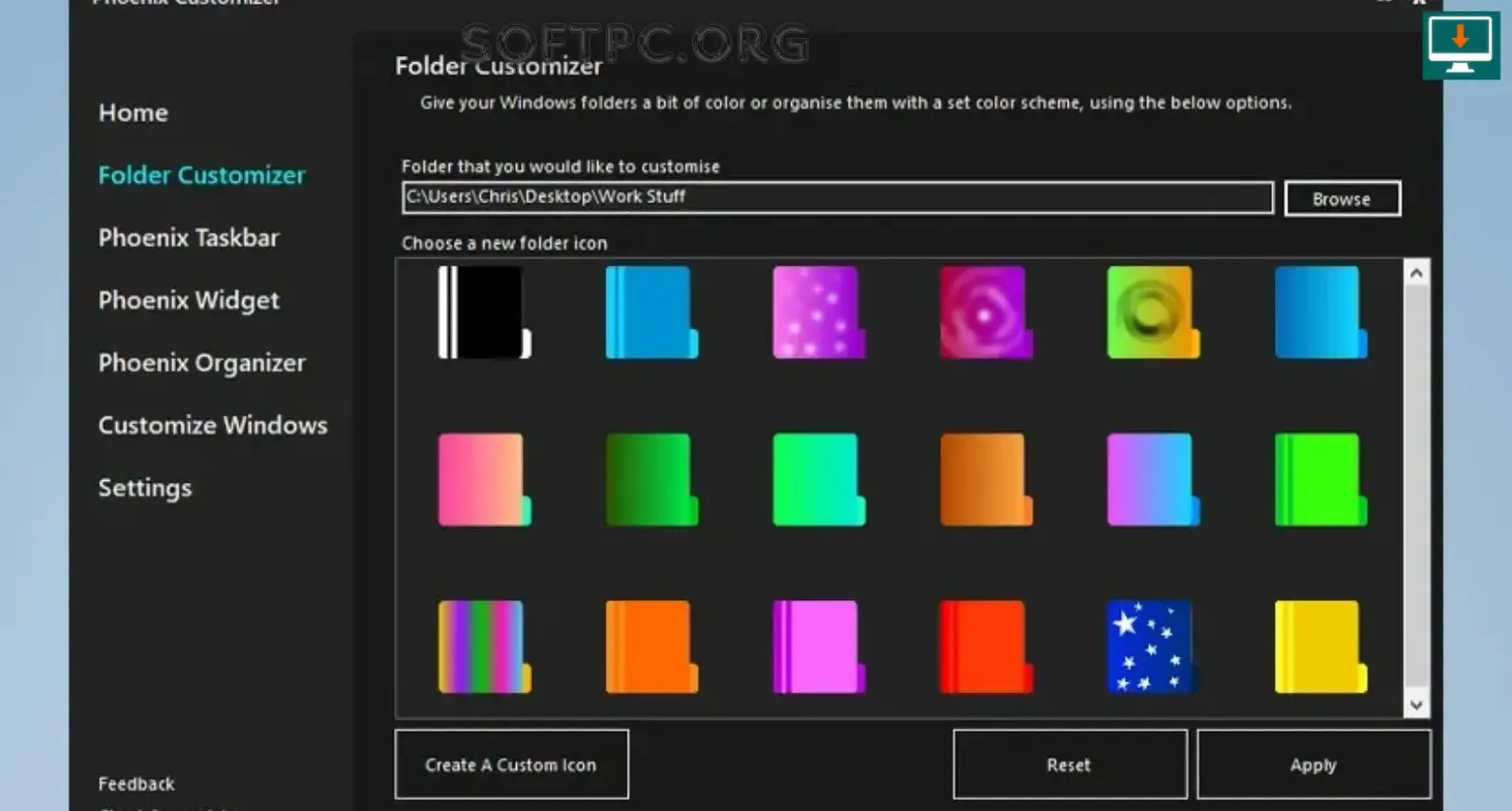Screen dimensions: 1512x811
Task: Go to Phoenix Taskbar
Action: click(x=189, y=237)
